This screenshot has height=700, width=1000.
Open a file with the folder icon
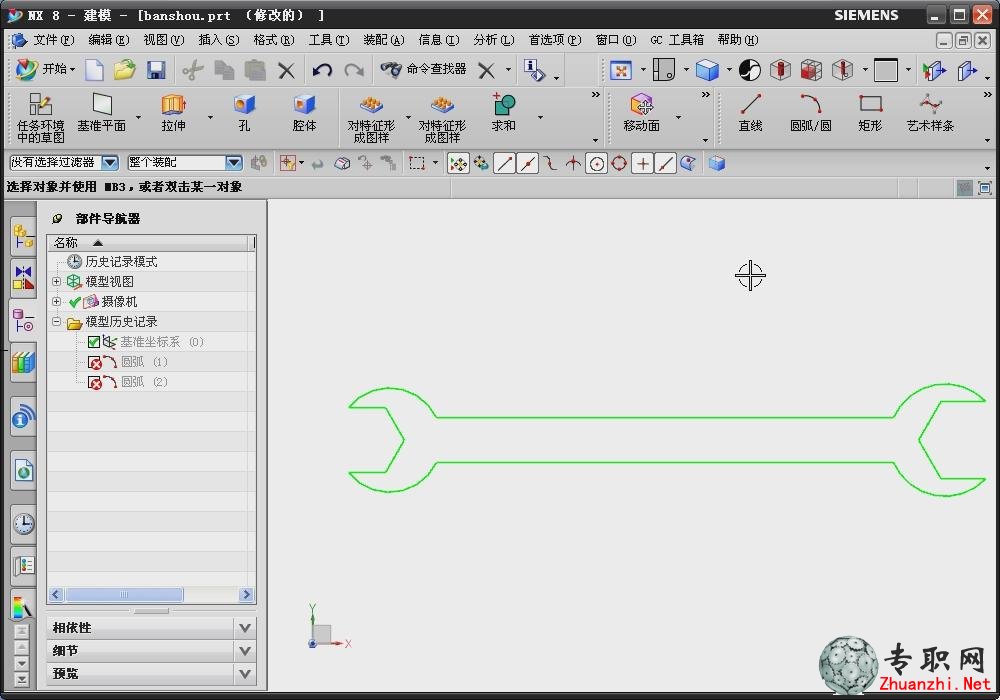click(124, 70)
